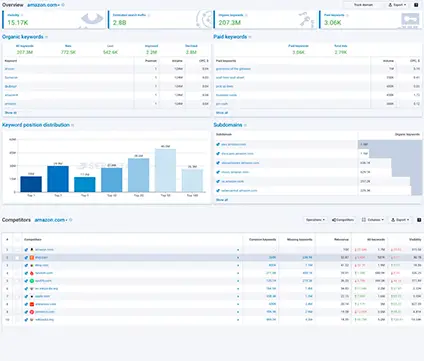This screenshot has width=424, height=361.
Task: Click the green Spotify favicon
Action: 32,281
